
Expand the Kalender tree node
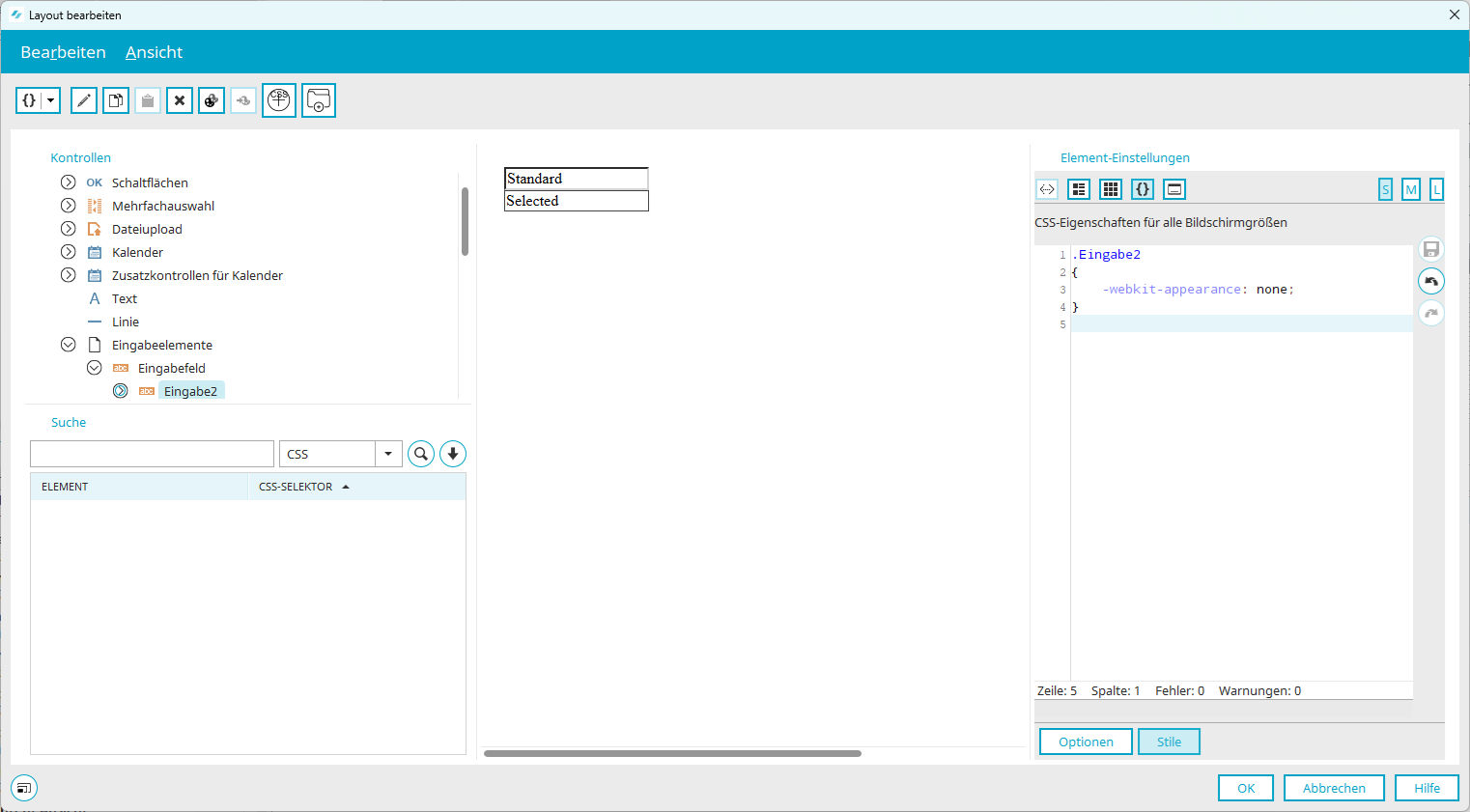coord(68,252)
